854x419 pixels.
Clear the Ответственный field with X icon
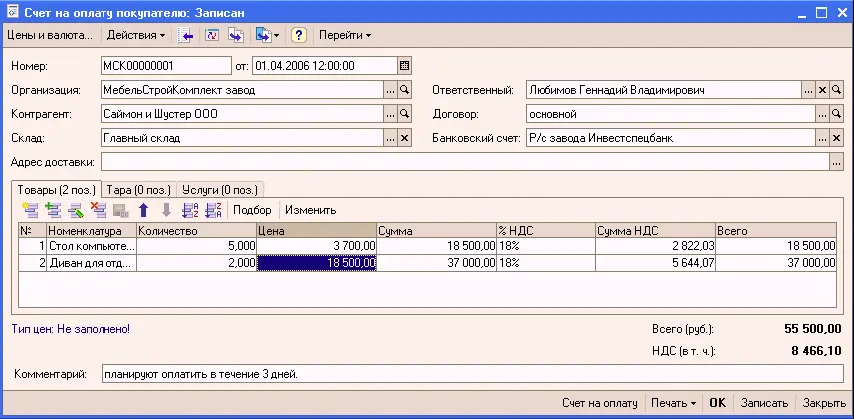[823, 90]
